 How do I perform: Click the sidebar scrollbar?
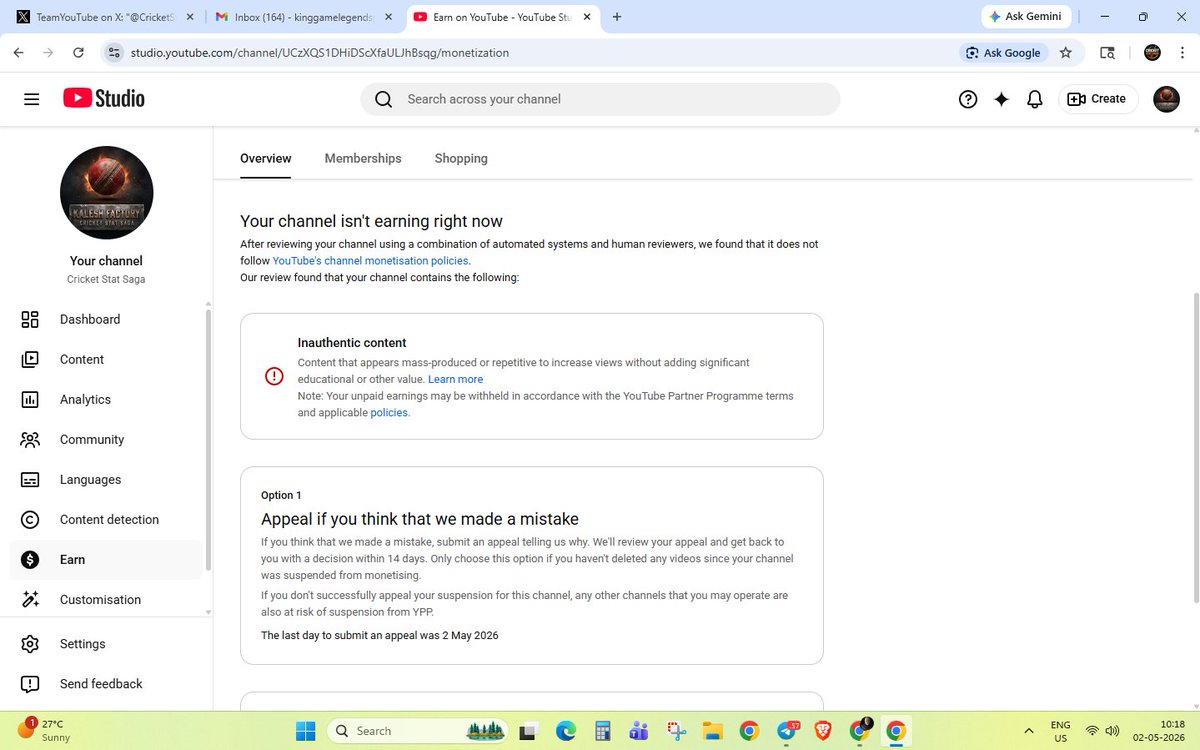point(207,440)
